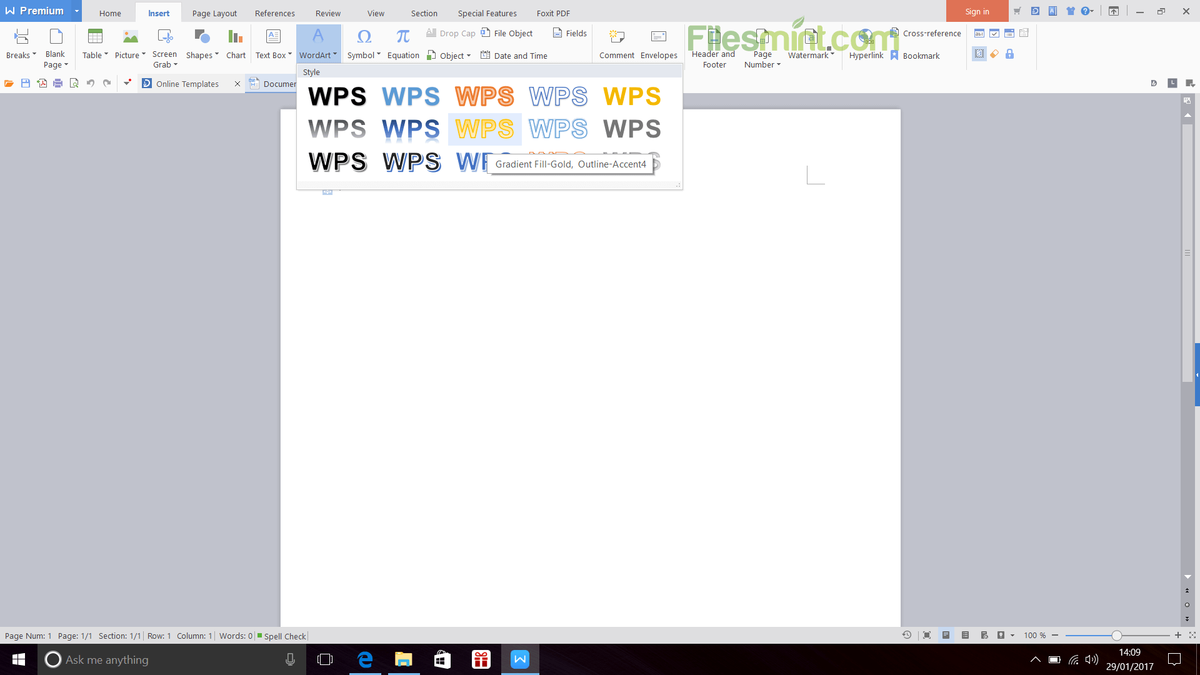
Task: Undo the last action
Action: coord(91,83)
